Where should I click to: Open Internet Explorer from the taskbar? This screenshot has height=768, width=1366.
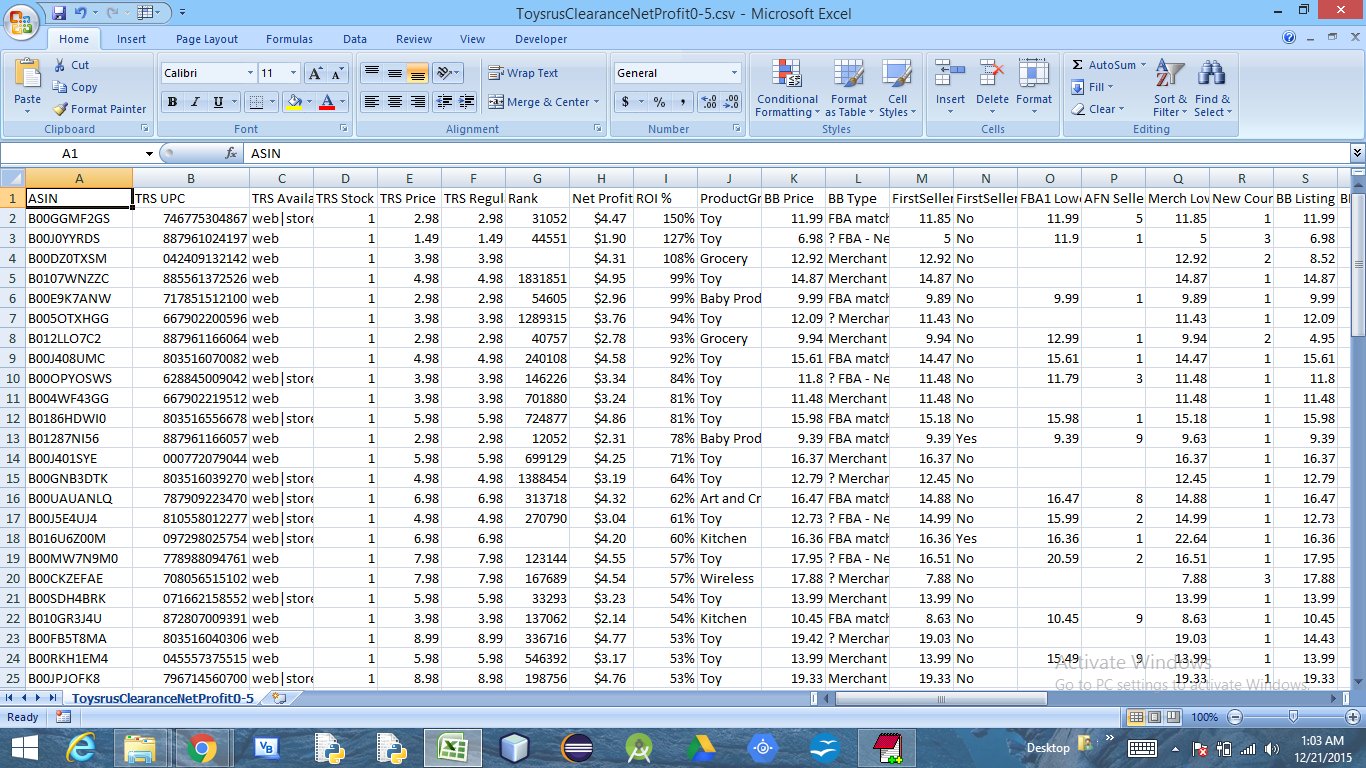coord(81,748)
